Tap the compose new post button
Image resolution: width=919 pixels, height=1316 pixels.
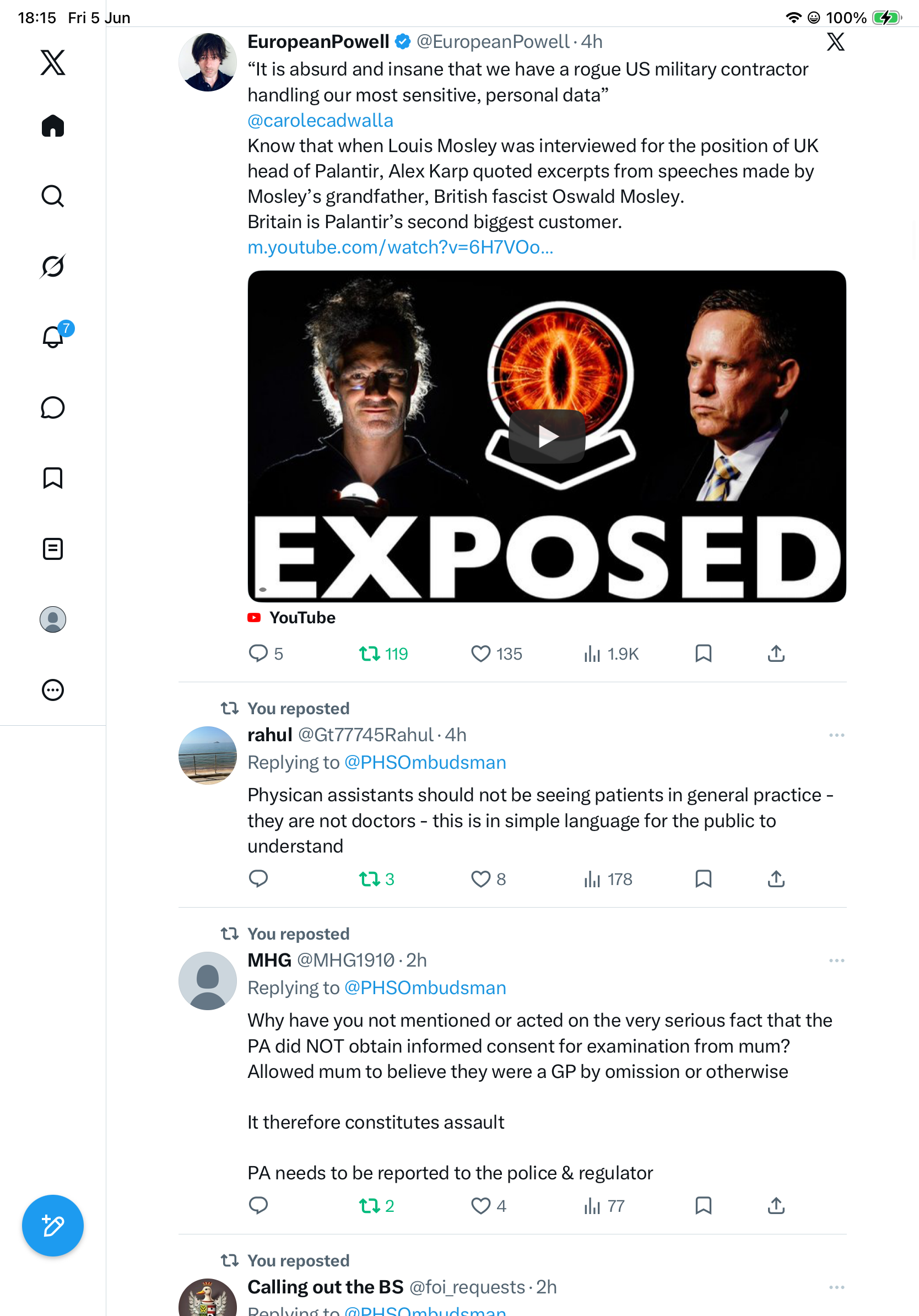point(53,1226)
